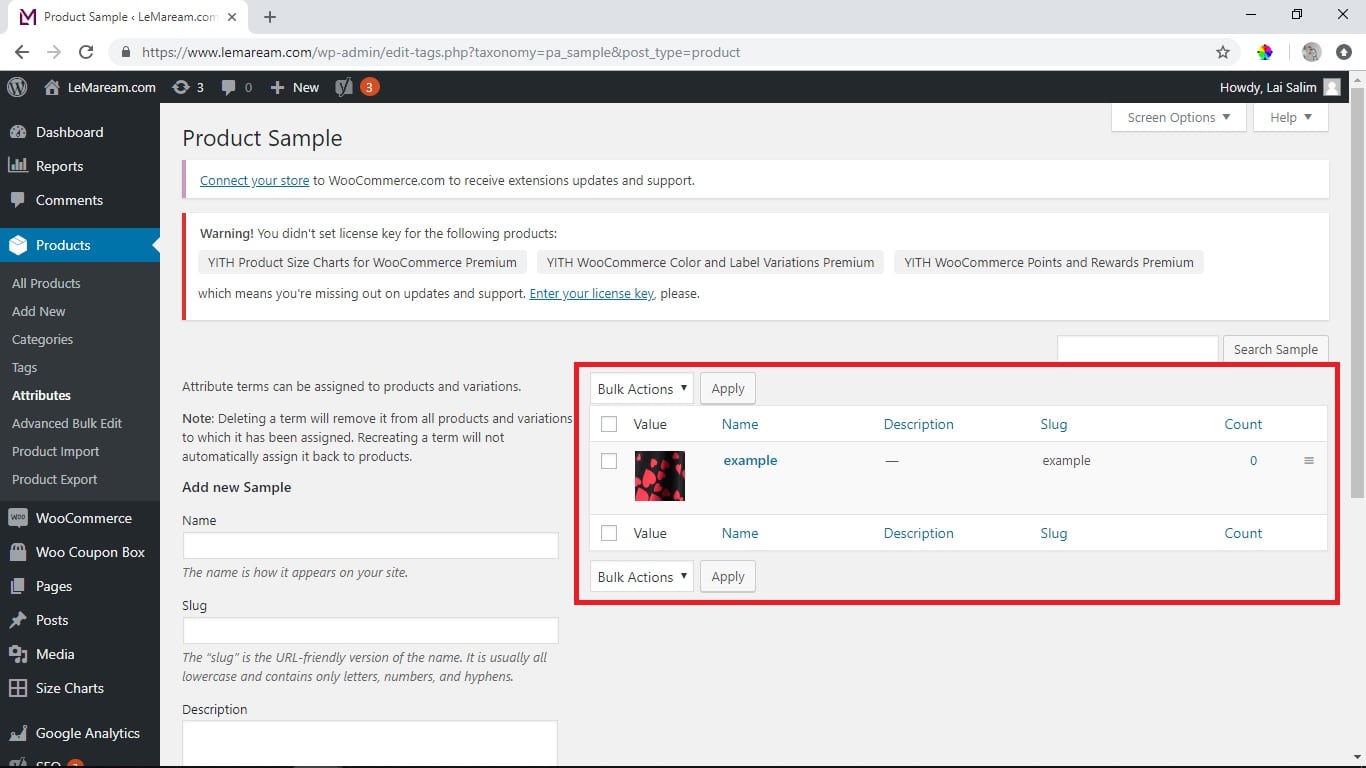Click the bottom Apply button
1366x768 pixels.
coord(728,576)
